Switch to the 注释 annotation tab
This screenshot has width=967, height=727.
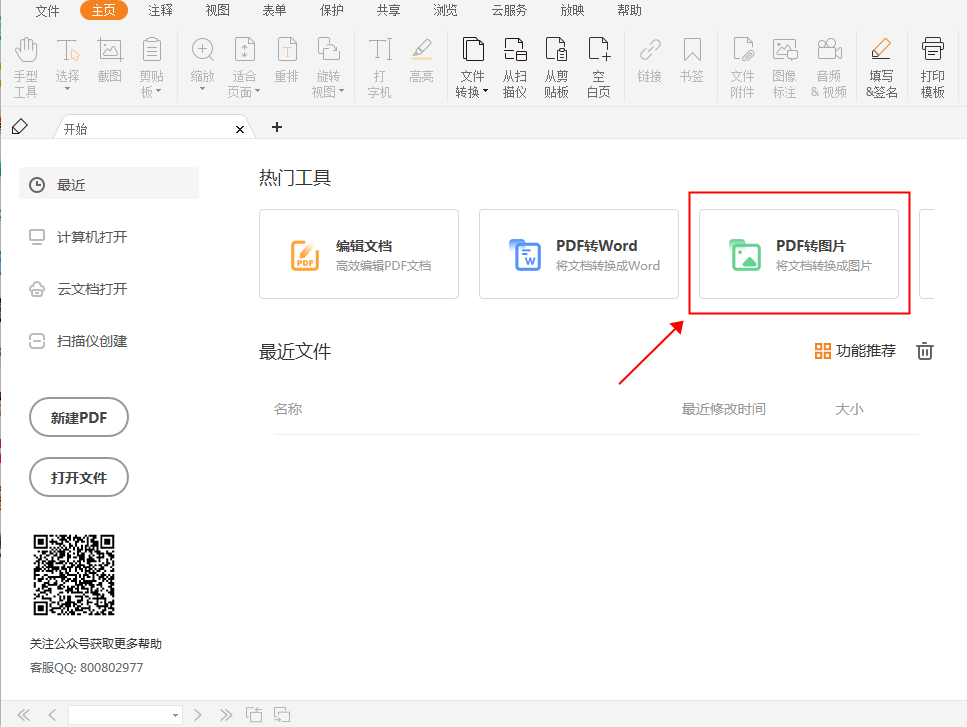click(x=160, y=11)
